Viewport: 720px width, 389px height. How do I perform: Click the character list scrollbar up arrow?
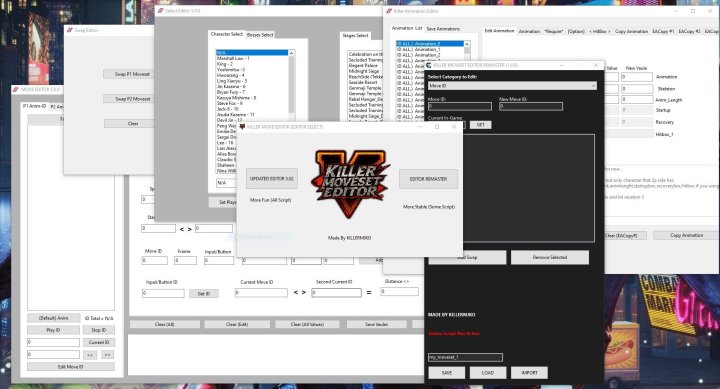tap(291, 53)
